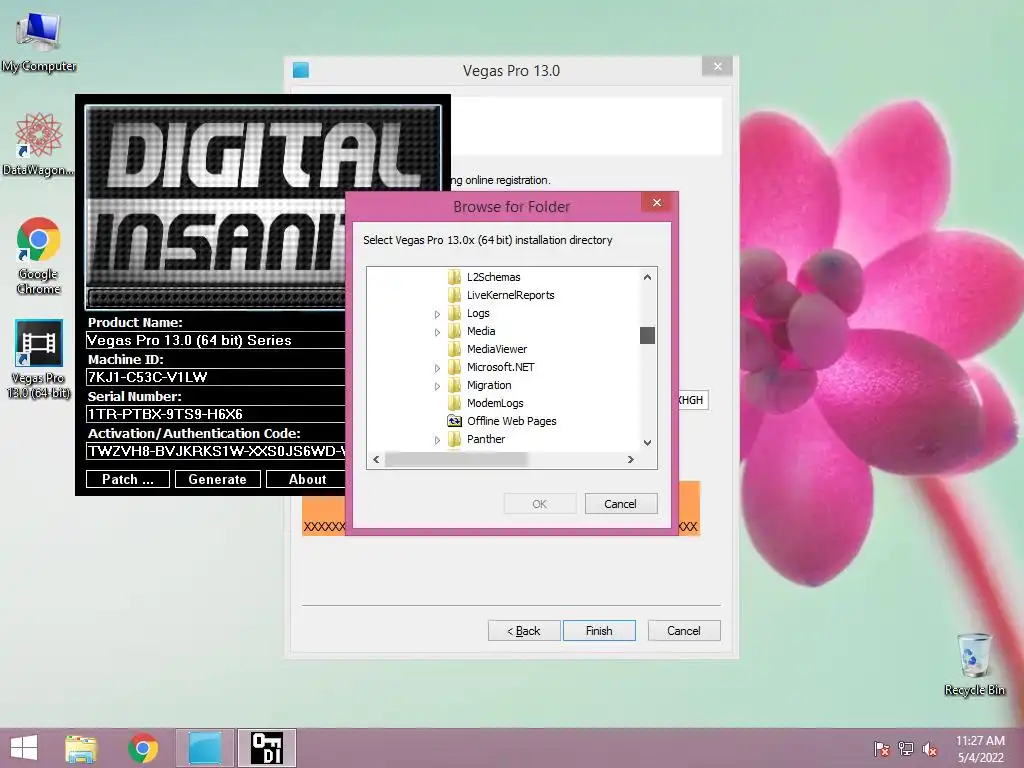This screenshot has width=1024, height=768.
Task: Select the L2Schemas folder icon
Action: click(x=455, y=277)
